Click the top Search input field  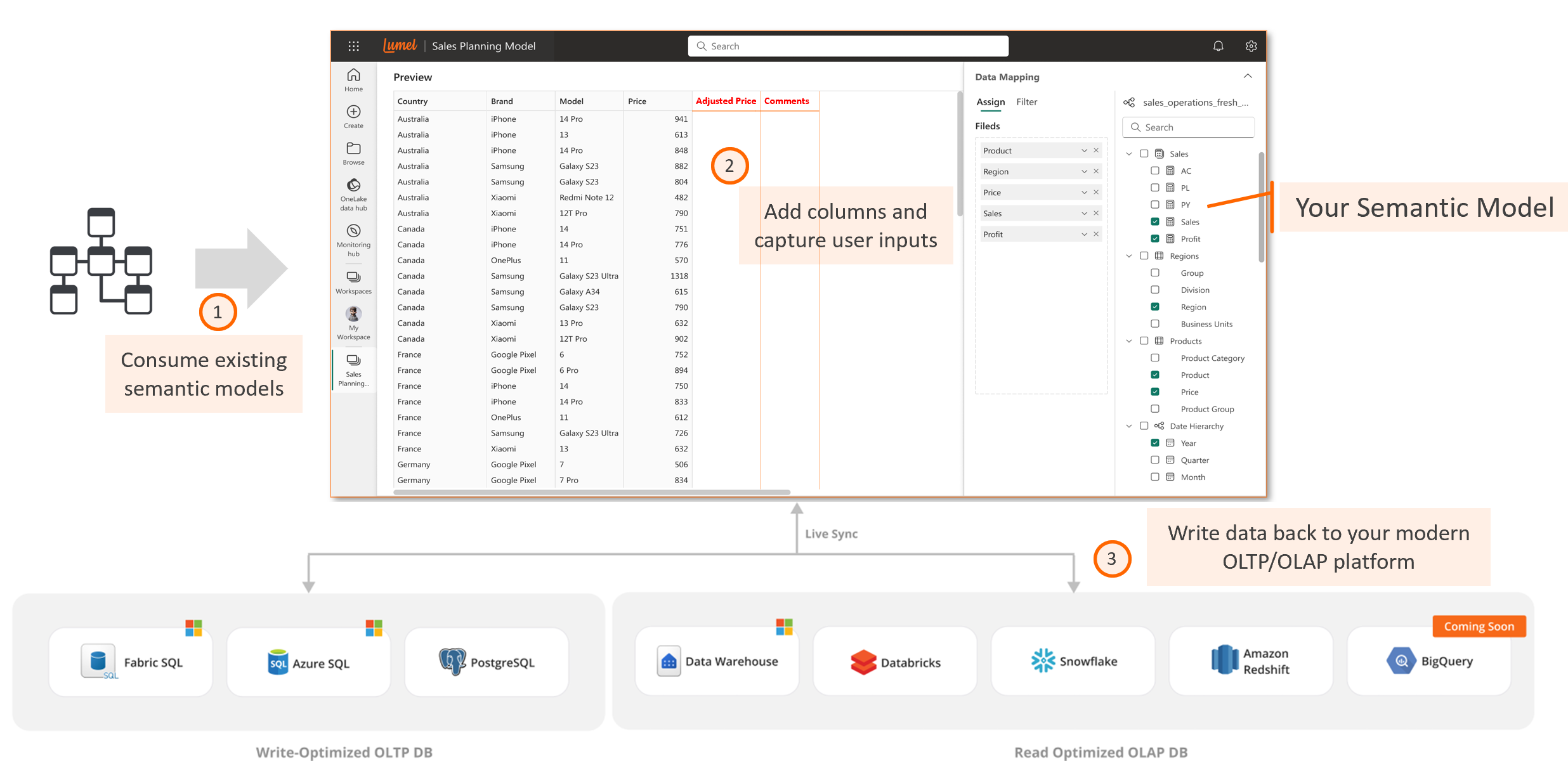point(847,46)
